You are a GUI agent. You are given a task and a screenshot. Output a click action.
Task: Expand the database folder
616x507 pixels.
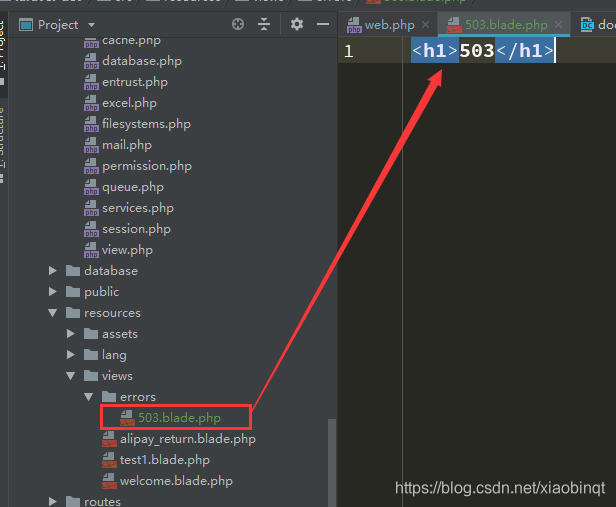coord(53,271)
